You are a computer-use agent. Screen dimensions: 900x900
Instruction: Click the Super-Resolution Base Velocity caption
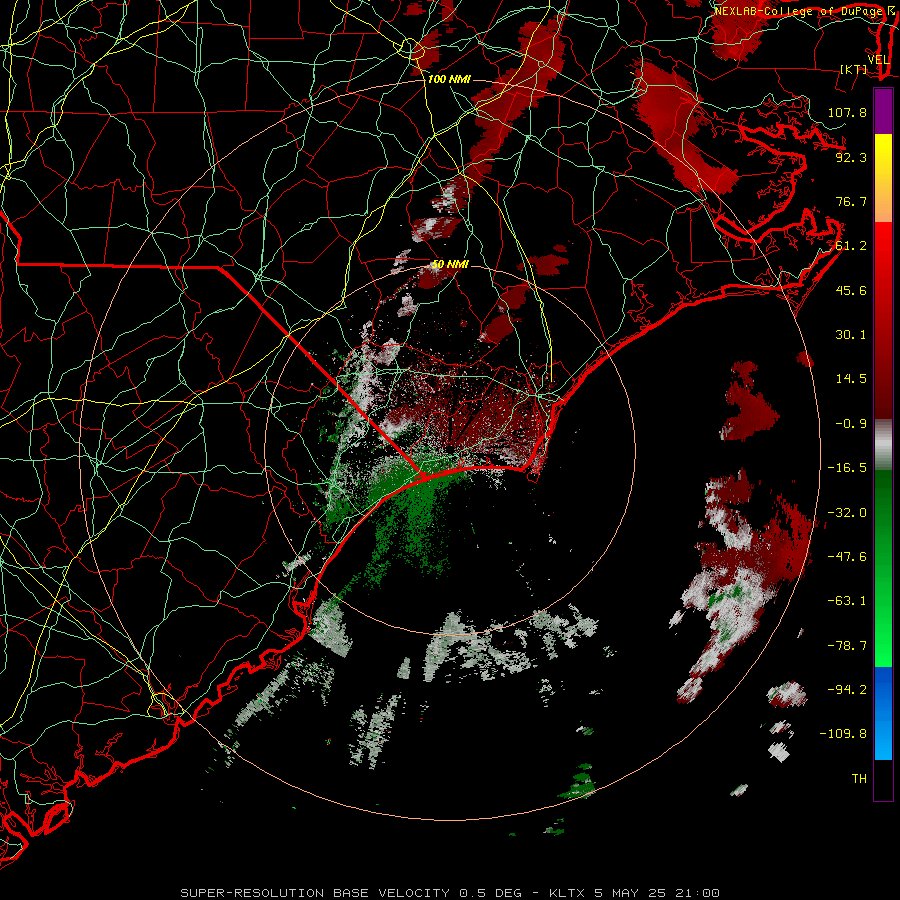click(450, 893)
